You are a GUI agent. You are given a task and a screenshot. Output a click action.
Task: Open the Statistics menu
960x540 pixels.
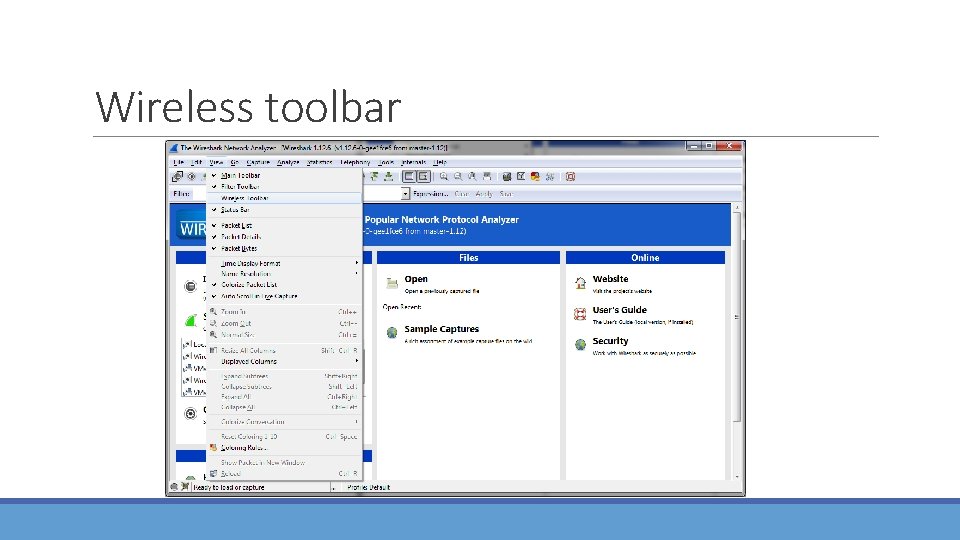tap(320, 162)
